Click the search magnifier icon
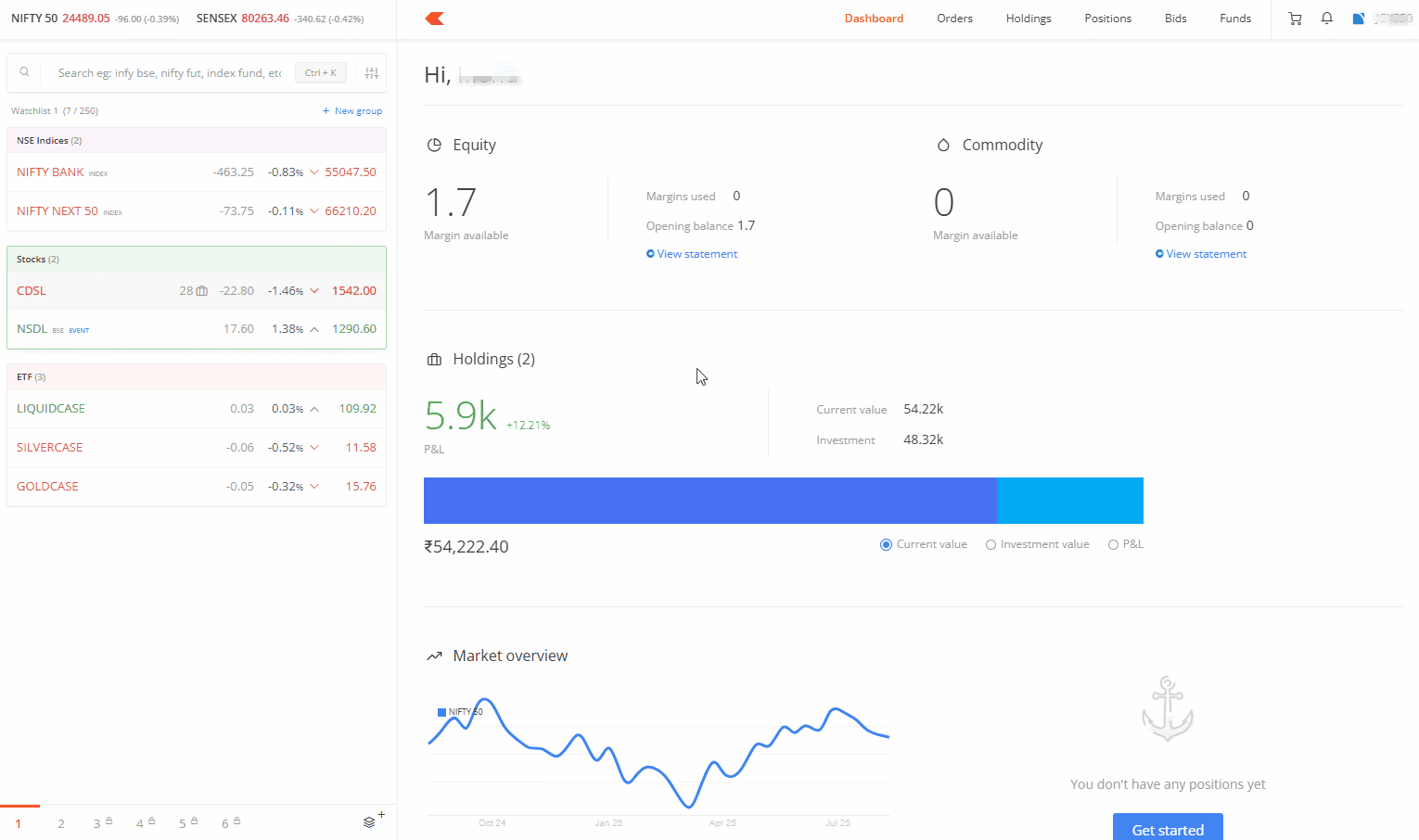 coord(25,72)
